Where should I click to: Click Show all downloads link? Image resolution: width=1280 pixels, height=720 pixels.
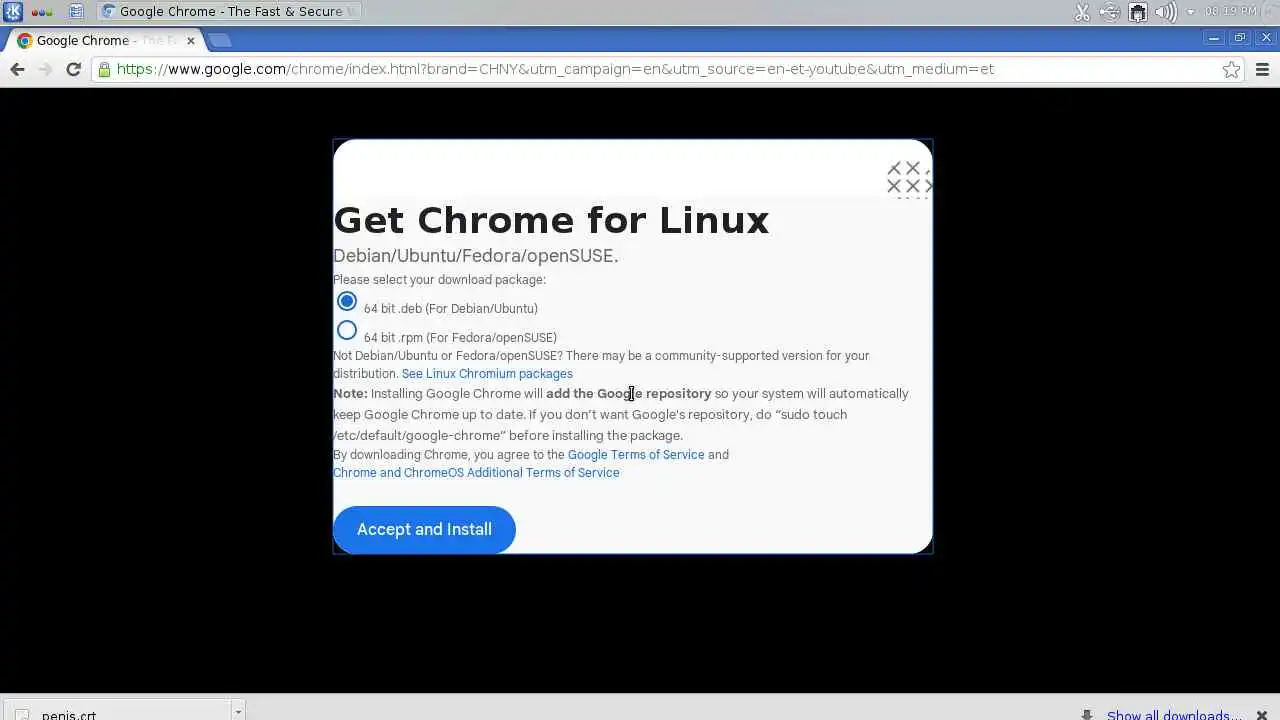1174,714
